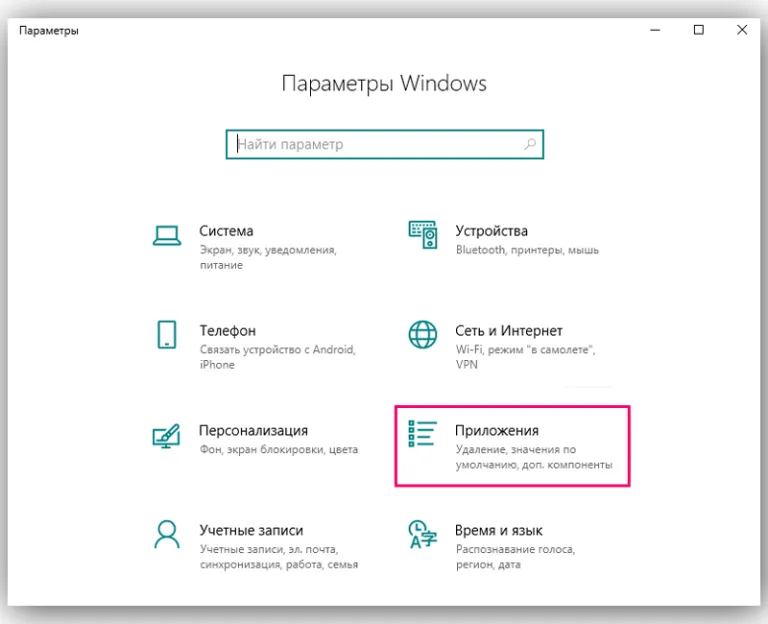
Task: Select the Учетные записи person icon
Action: 167,534
